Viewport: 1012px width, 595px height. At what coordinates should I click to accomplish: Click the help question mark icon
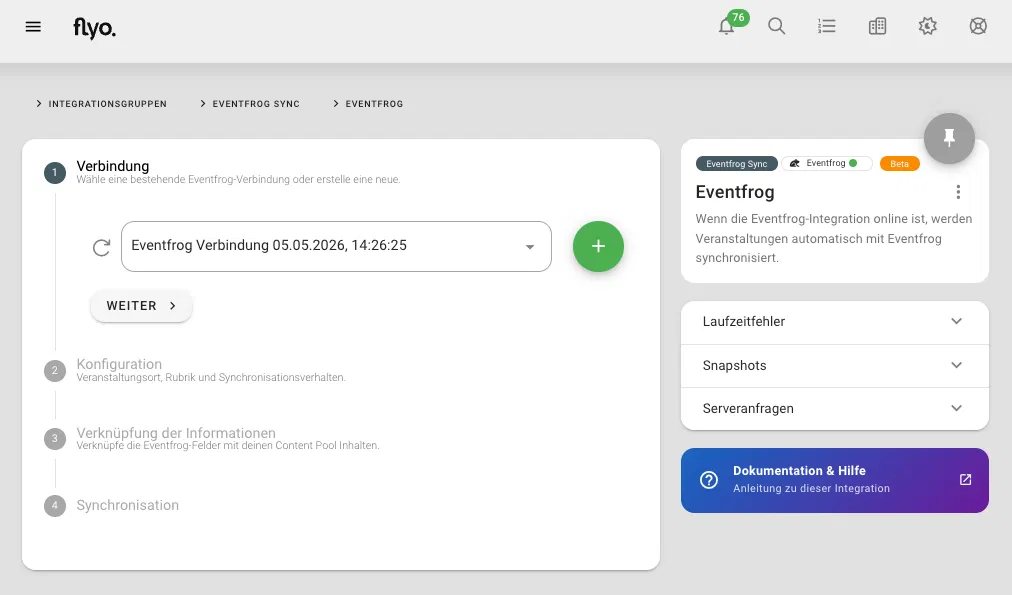click(709, 480)
